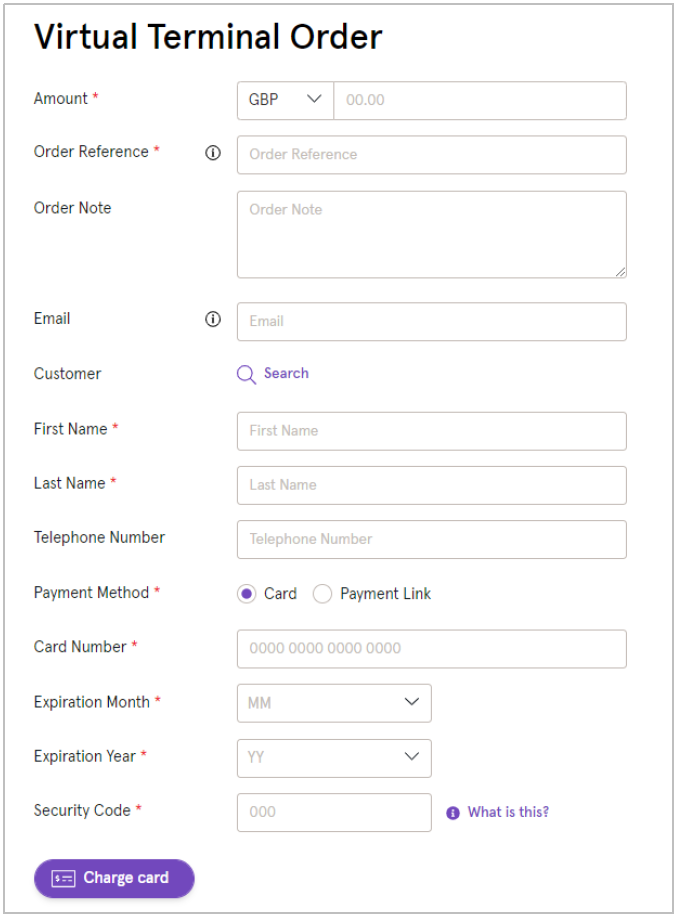Select the Payment Link radio option
The image size is (679, 918).
tap(323, 594)
